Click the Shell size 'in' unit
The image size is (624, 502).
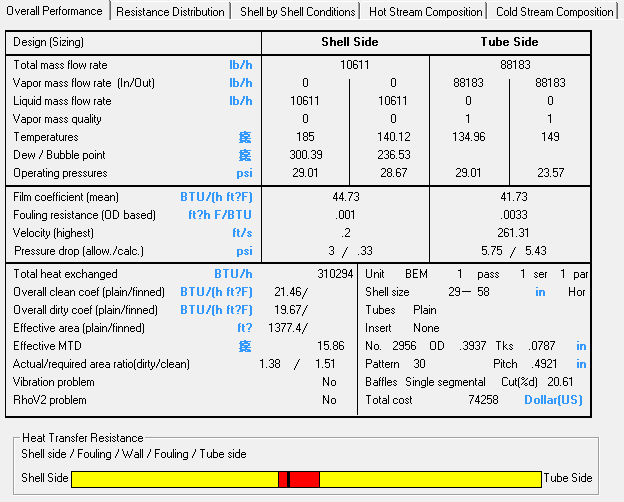(x=540, y=292)
